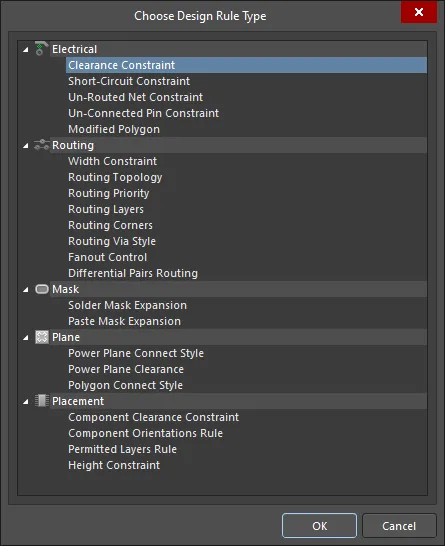
Task: Collapse the Electrical category
Action: (x=25, y=50)
